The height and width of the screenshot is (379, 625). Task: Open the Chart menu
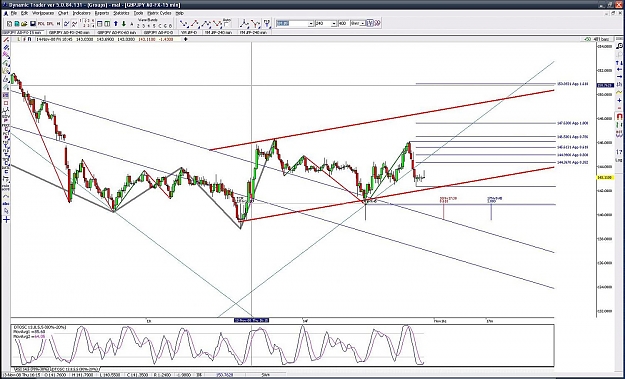63,13
